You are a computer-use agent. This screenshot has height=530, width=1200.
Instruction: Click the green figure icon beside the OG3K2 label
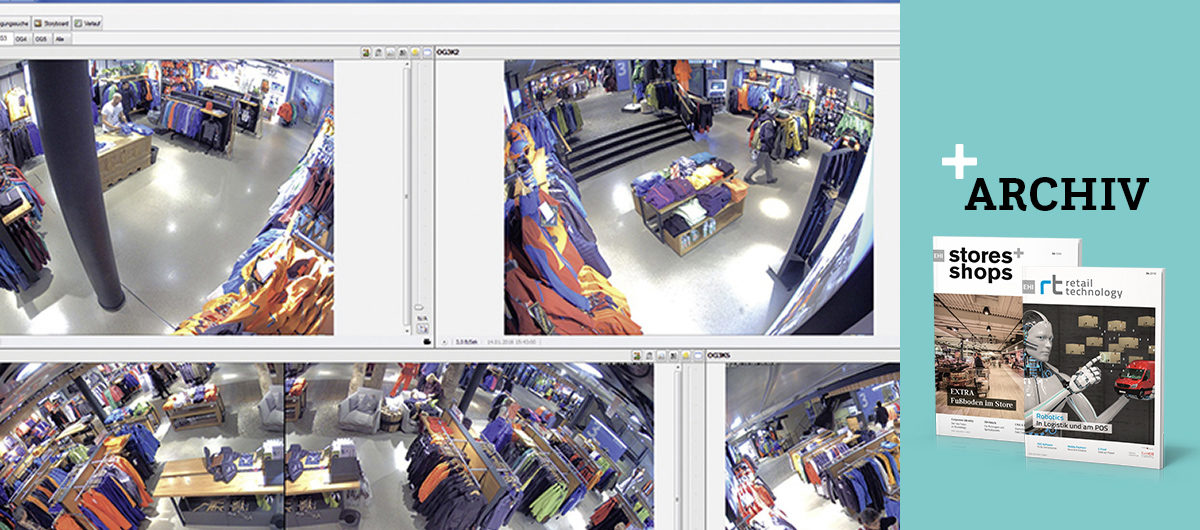pos(366,52)
